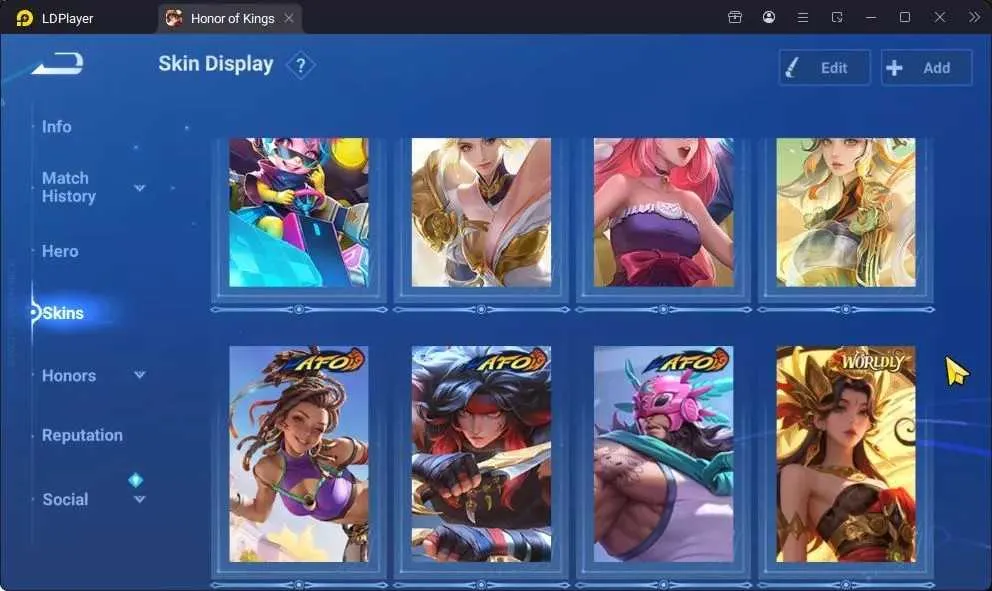Open the Social section
This screenshot has height=591, width=992.
[x=65, y=499]
